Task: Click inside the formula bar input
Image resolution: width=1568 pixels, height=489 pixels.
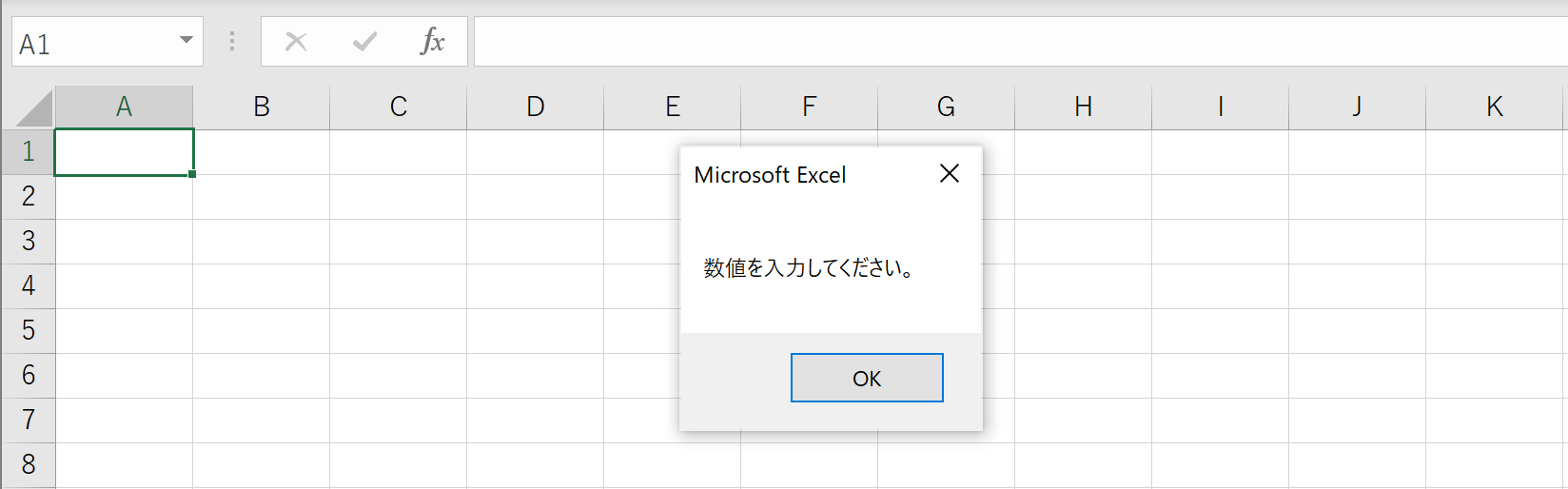Action: coord(1020,42)
